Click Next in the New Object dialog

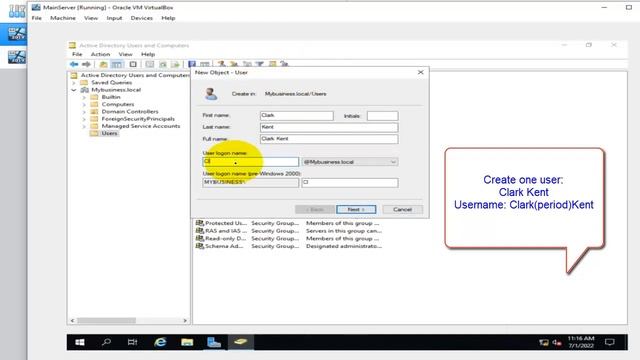(356, 209)
